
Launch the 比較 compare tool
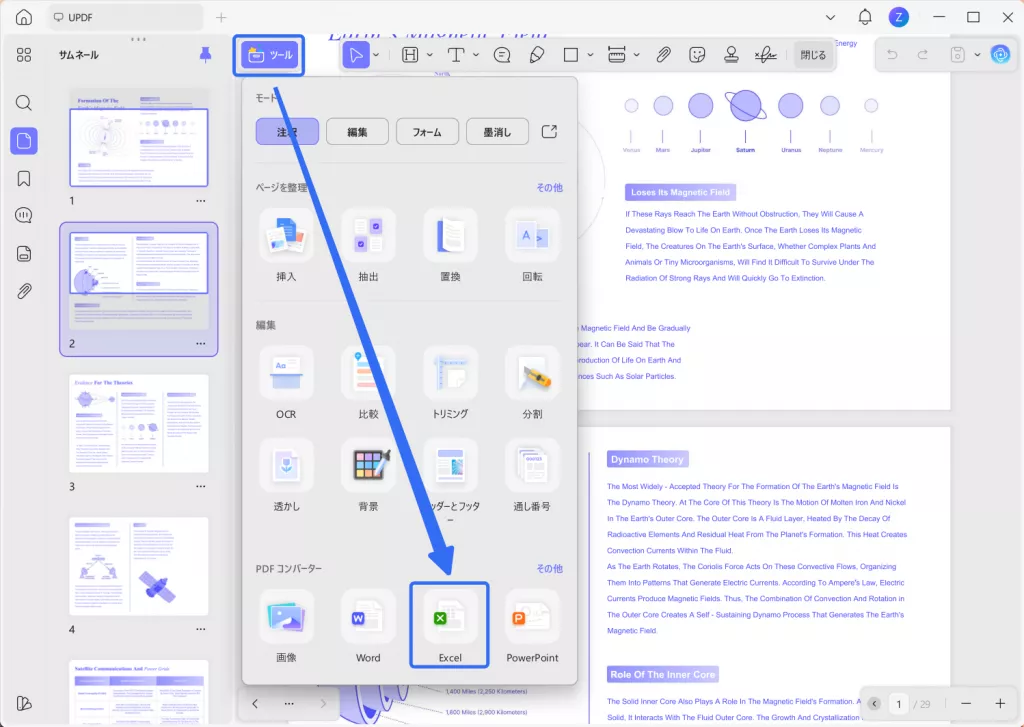click(x=368, y=383)
